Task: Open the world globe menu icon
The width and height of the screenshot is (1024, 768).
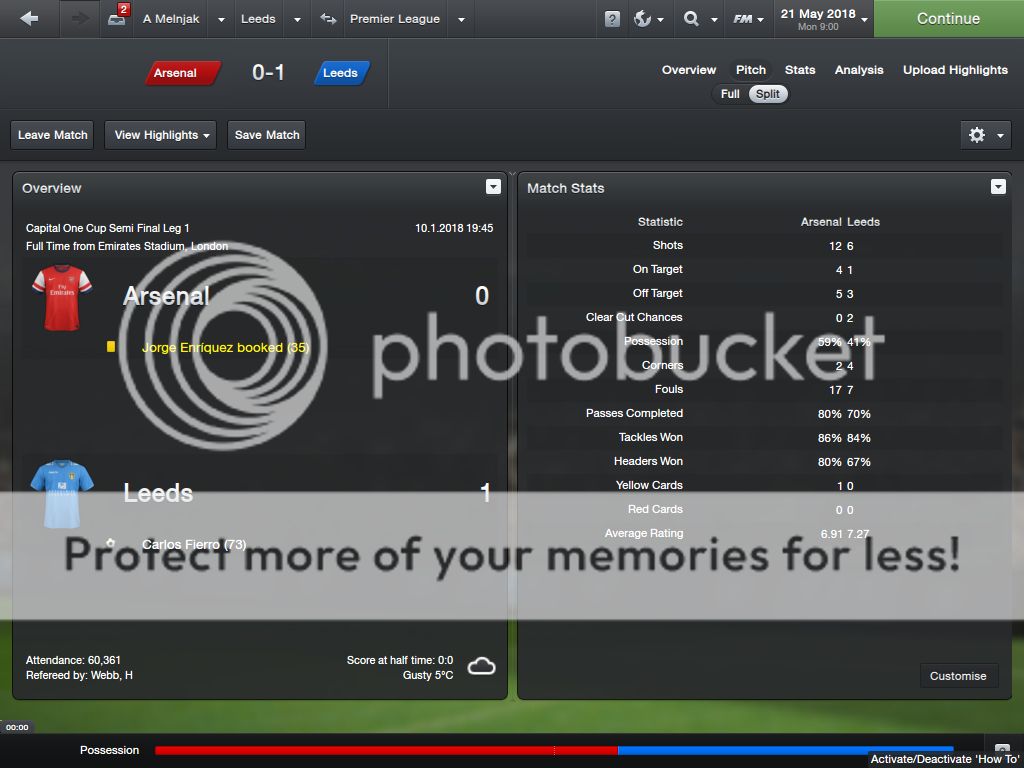Action: [643, 19]
